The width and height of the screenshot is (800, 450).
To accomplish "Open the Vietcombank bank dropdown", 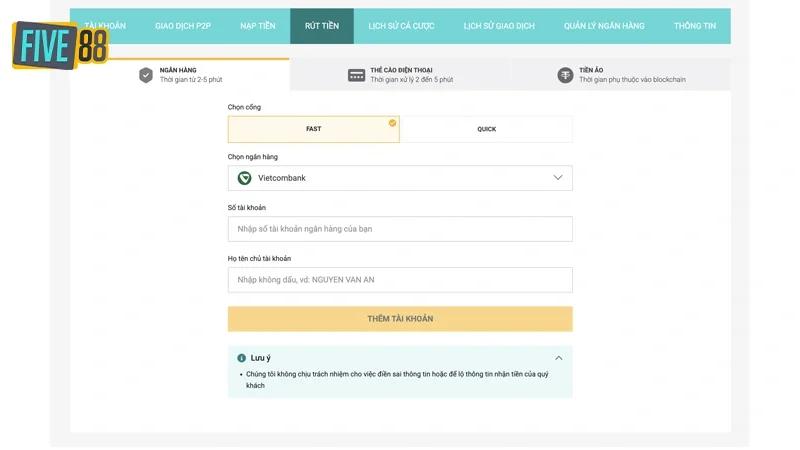I will 400,178.
